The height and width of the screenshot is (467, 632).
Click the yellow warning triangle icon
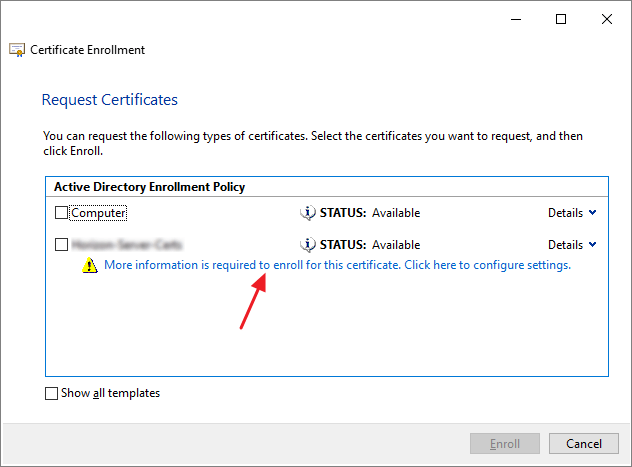[90, 266]
